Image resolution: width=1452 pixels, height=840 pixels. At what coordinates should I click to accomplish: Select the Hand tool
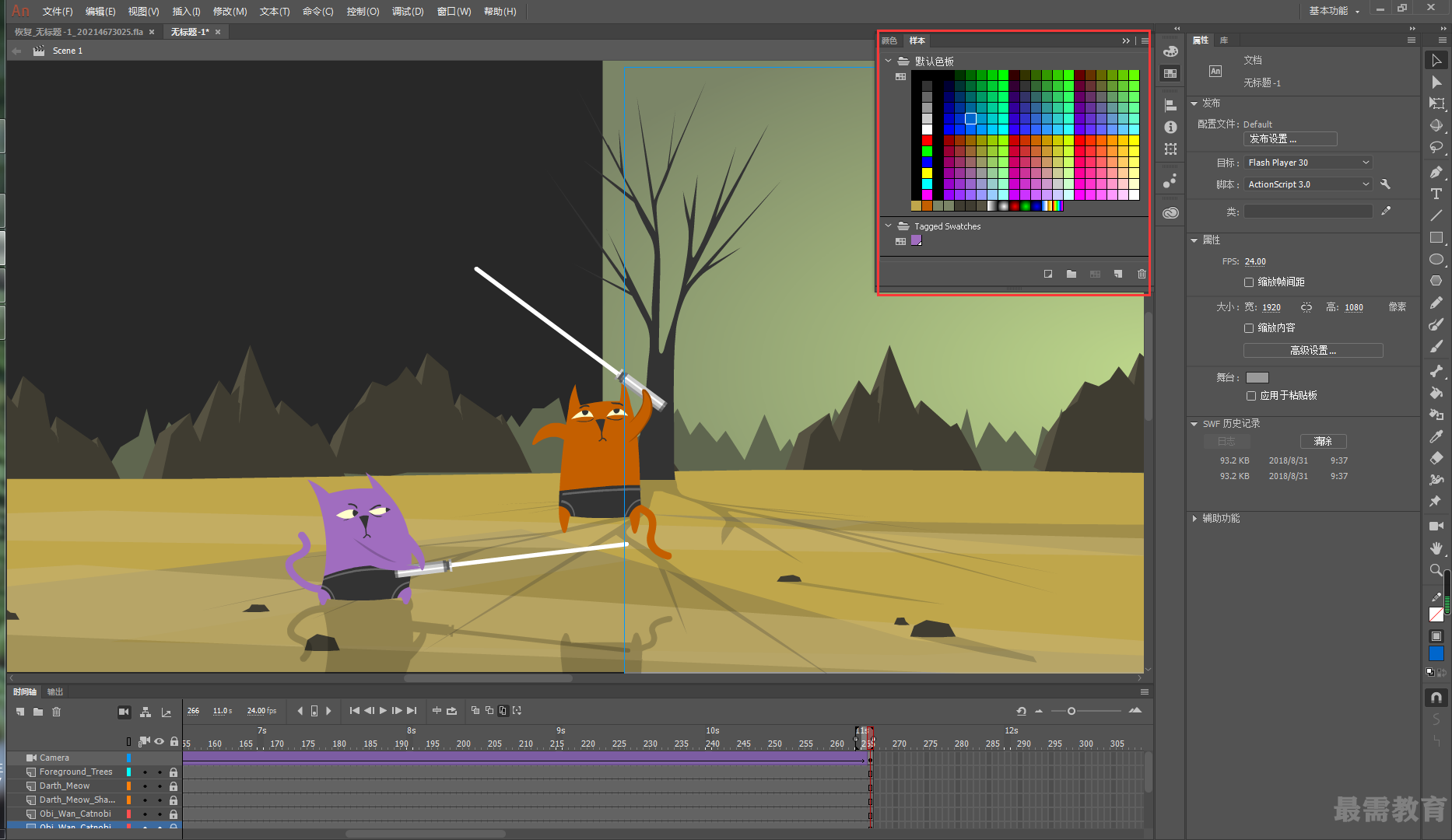coord(1436,548)
